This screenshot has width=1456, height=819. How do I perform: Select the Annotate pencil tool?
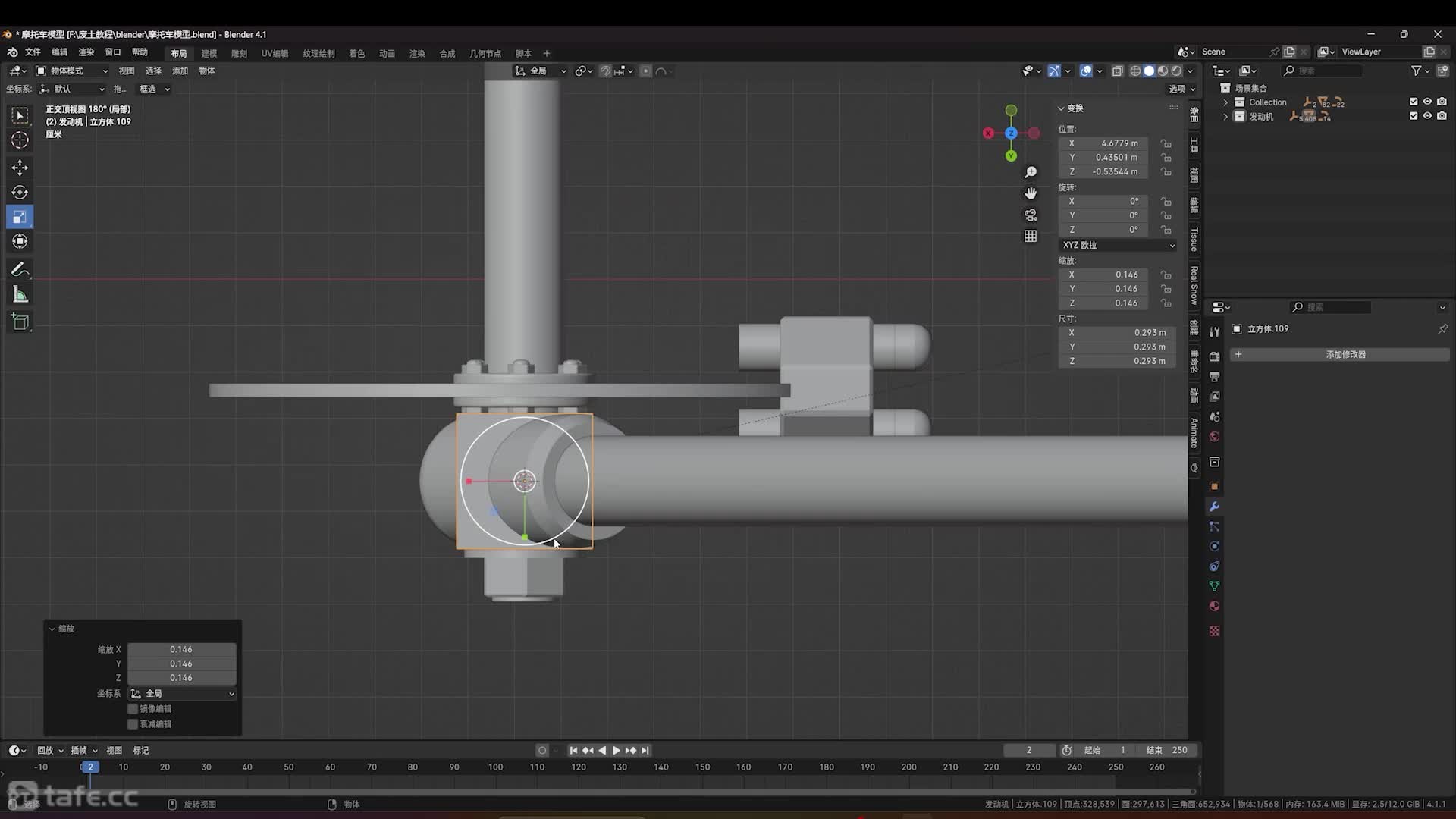20,270
